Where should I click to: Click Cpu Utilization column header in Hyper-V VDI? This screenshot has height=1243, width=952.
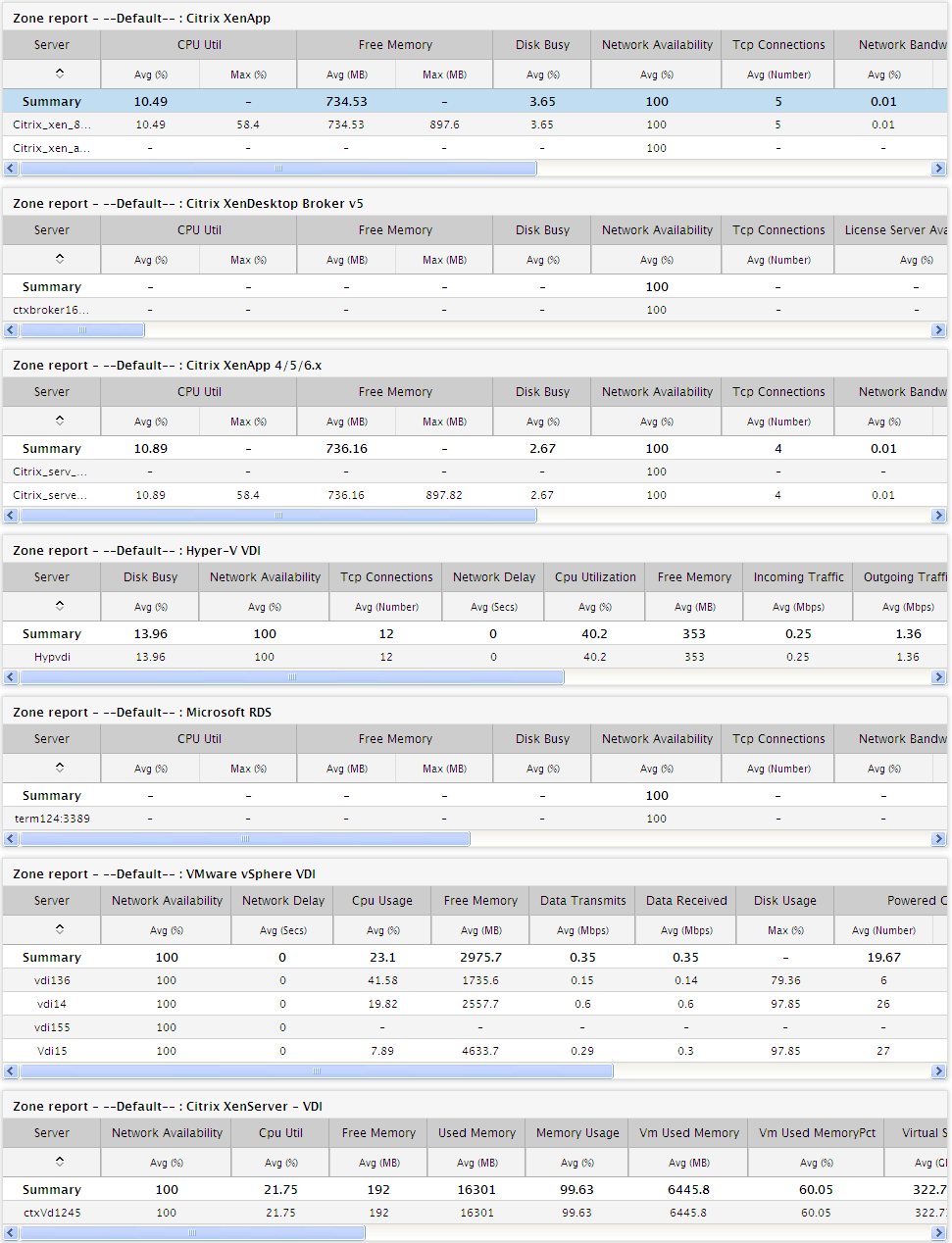pos(595,577)
